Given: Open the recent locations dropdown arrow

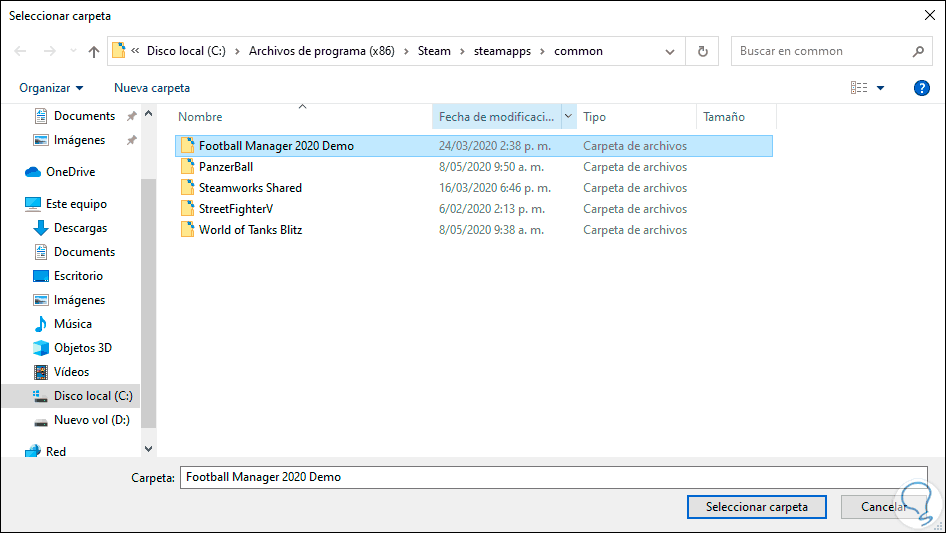Looking at the screenshot, I should pos(73,51).
